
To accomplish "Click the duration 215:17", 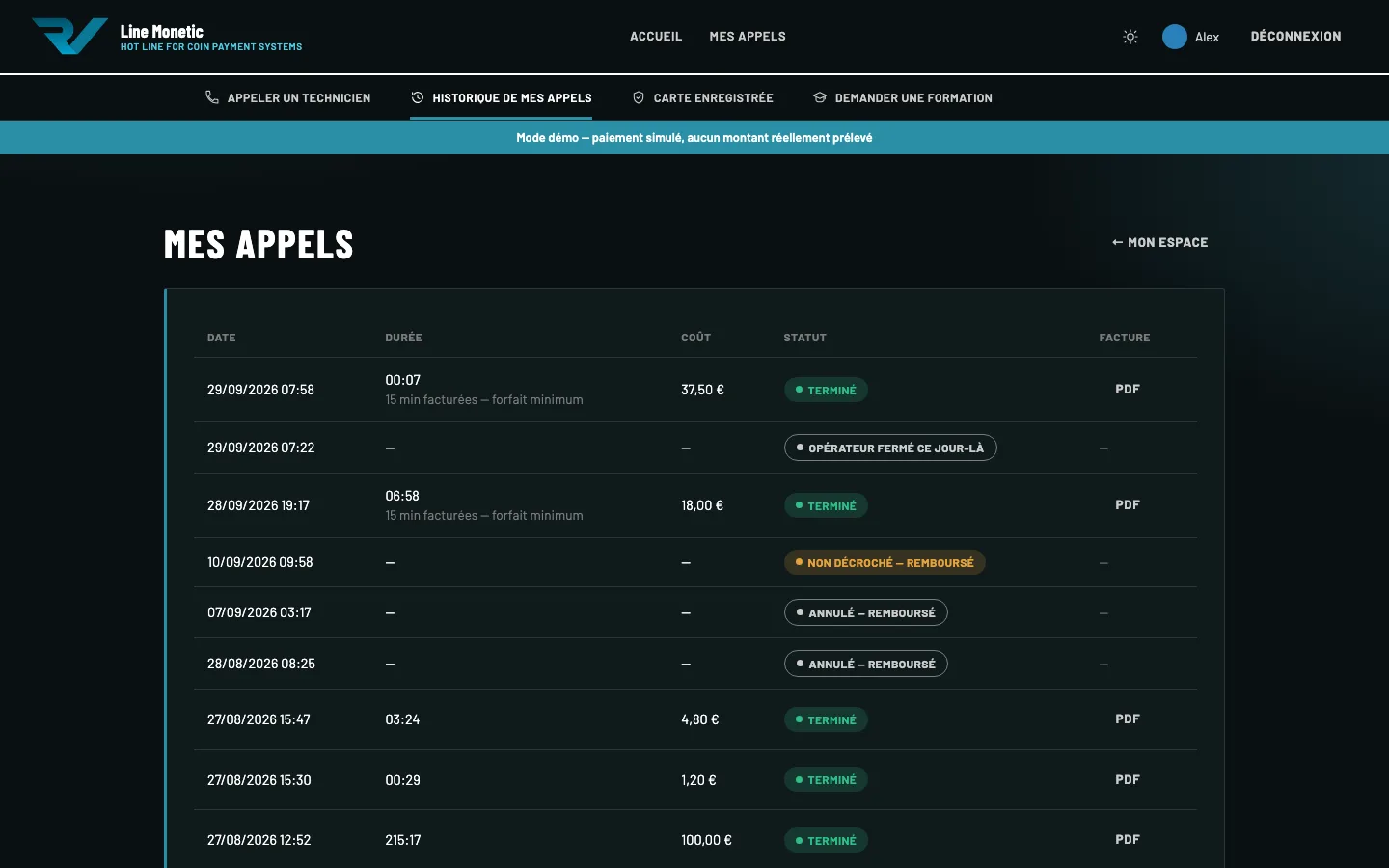I will [x=403, y=840].
